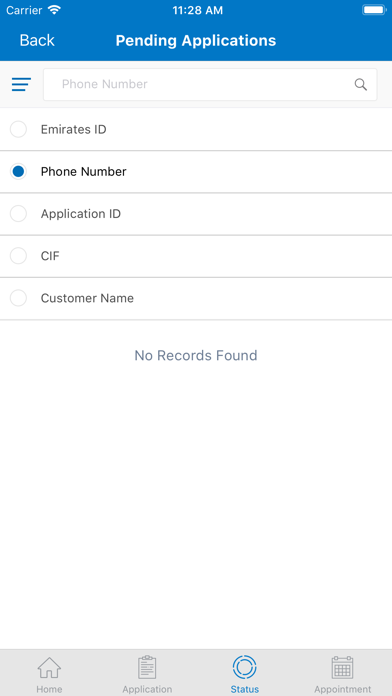The image size is (392, 696).
Task: Tap the Status circle icon
Action: coord(245,667)
